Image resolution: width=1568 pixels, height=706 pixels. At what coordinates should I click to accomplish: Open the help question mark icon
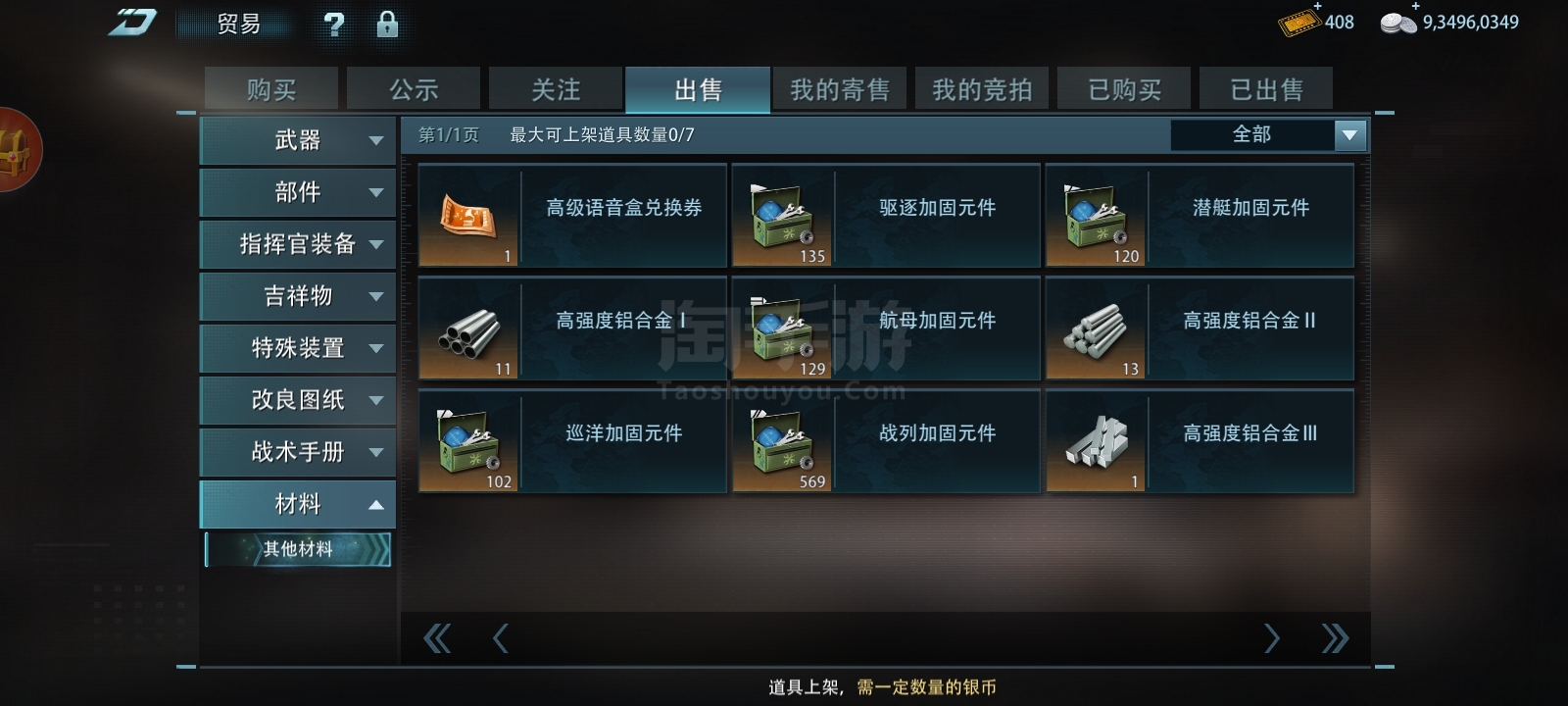point(334,25)
